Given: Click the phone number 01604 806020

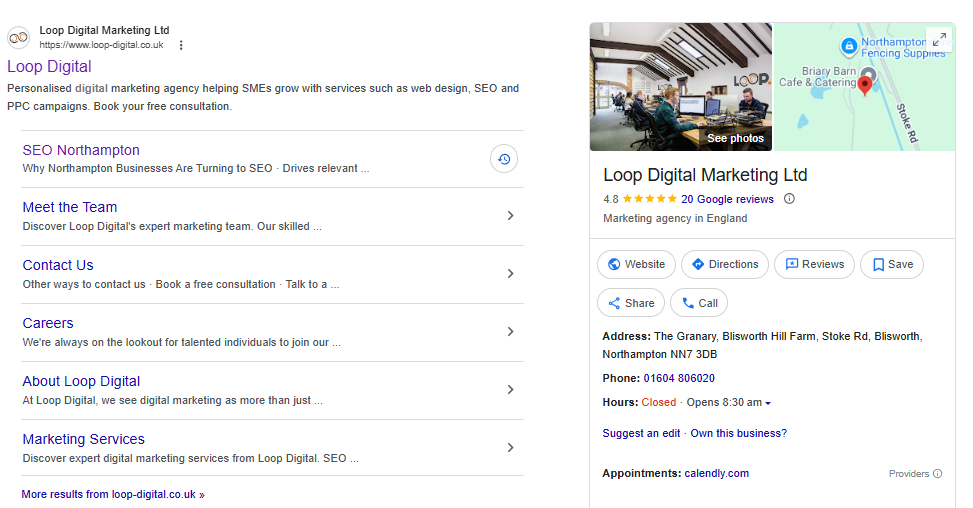Looking at the screenshot, I should pyautogui.click(x=679, y=378).
